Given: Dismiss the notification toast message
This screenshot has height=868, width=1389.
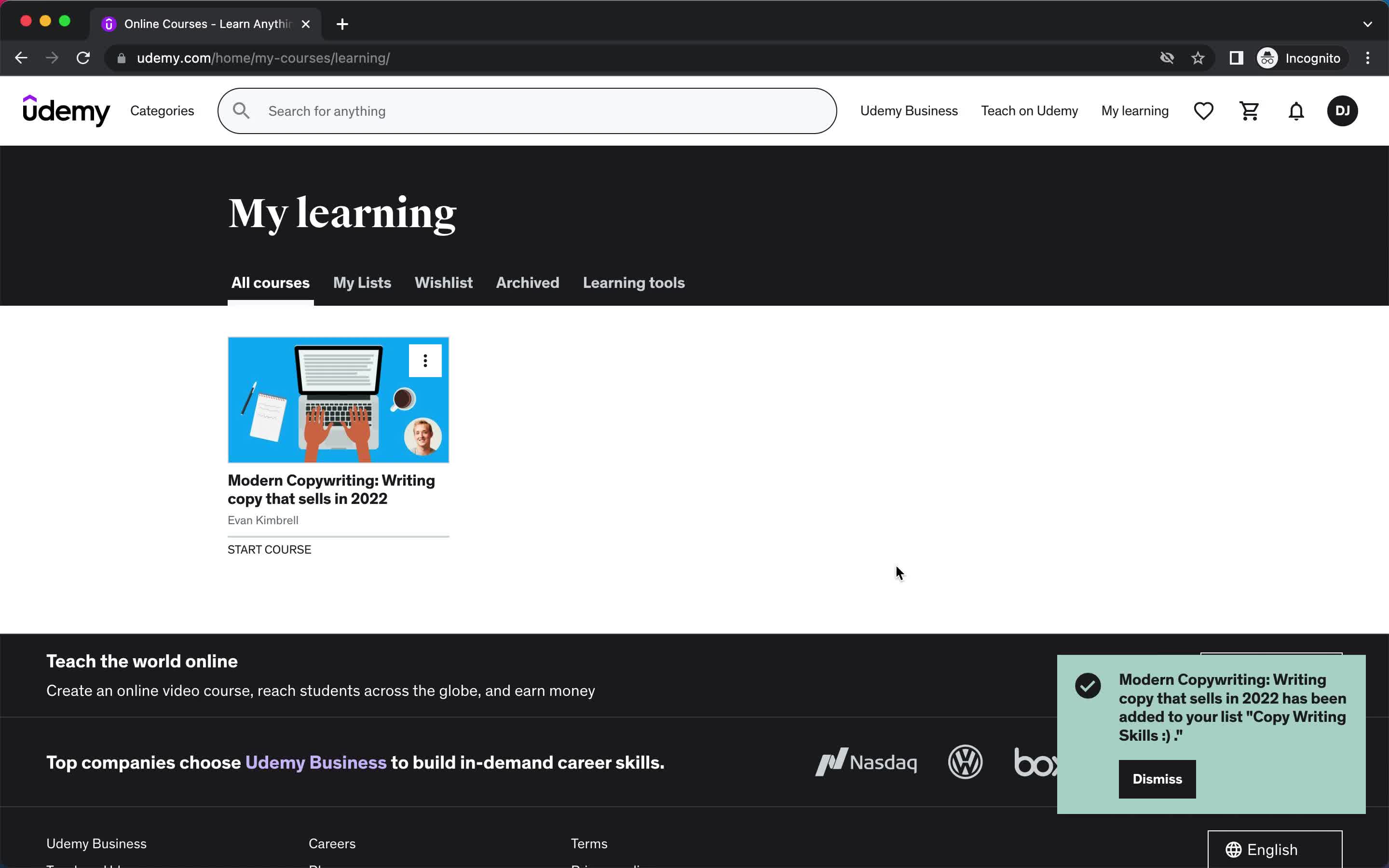Looking at the screenshot, I should coord(1157,778).
